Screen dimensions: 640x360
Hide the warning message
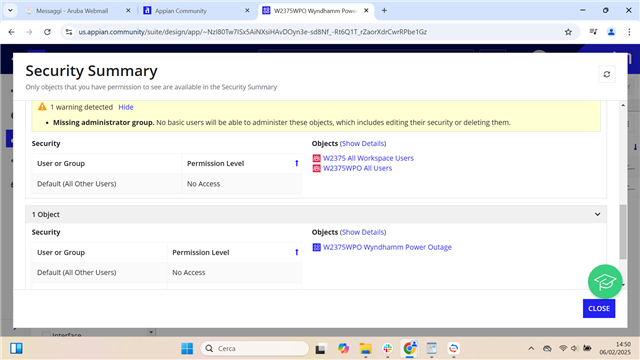tap(126, 107)
